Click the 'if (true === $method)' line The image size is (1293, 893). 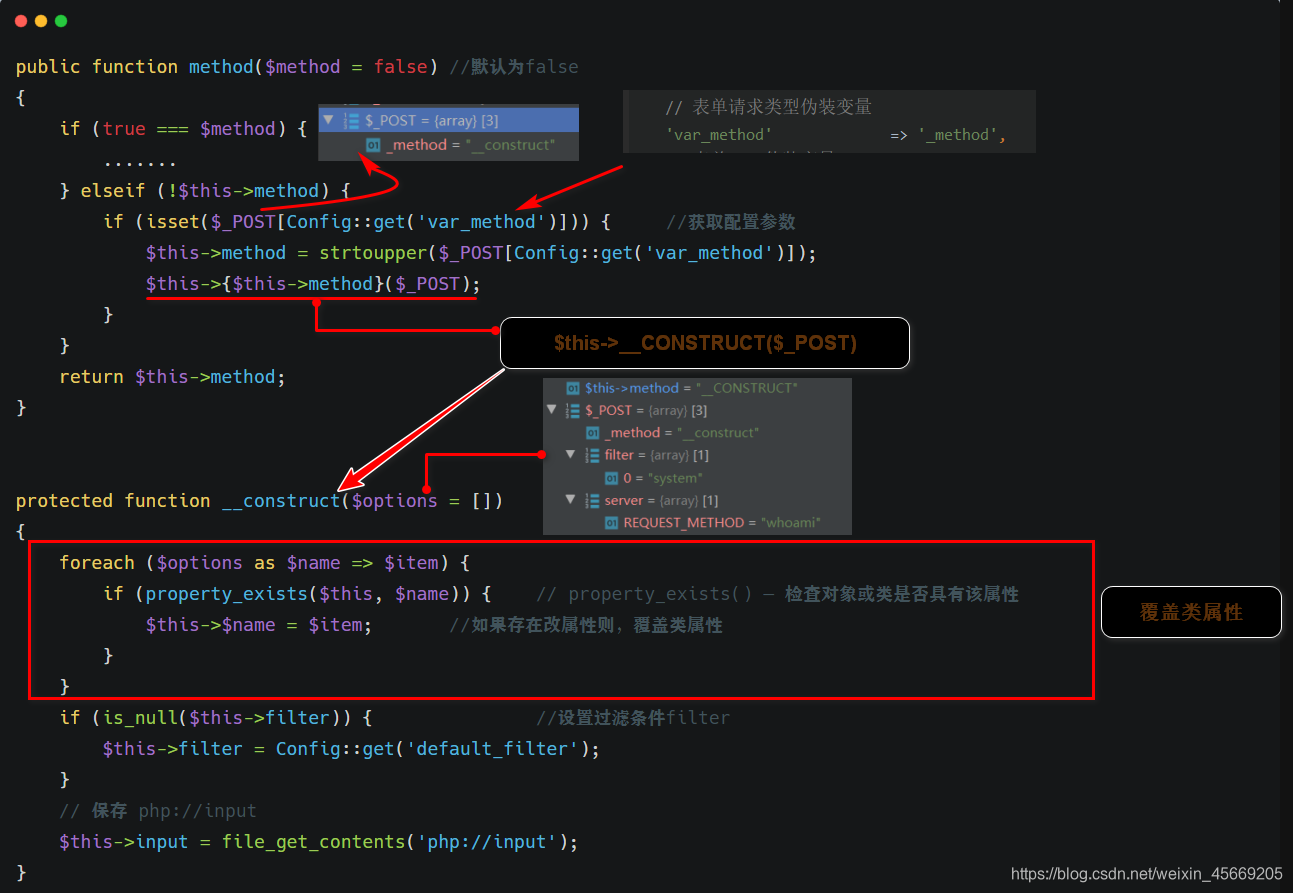click(x=183, y=129)
